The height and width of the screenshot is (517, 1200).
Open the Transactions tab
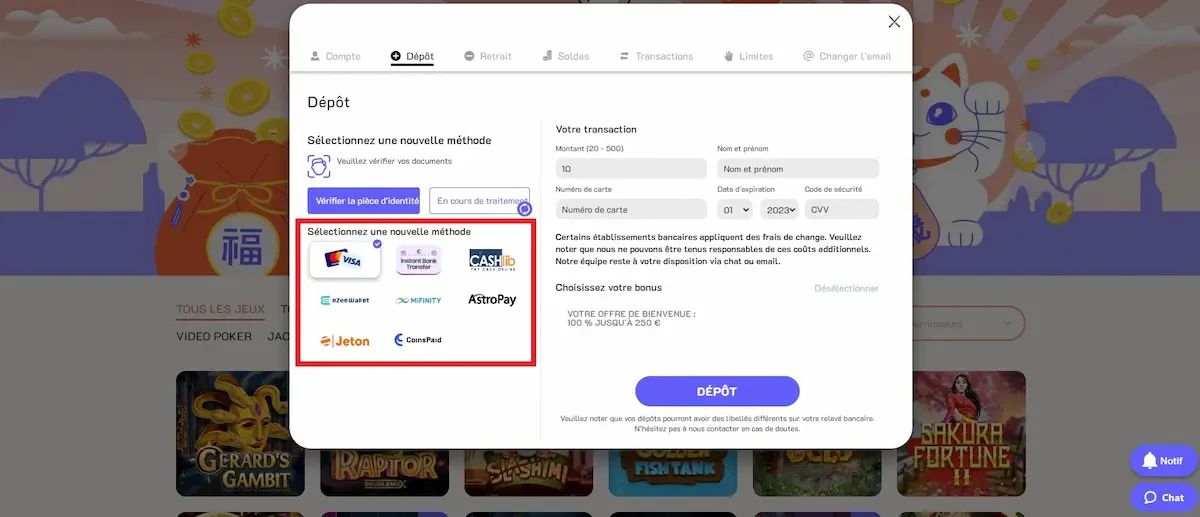(x=656, y=56)
